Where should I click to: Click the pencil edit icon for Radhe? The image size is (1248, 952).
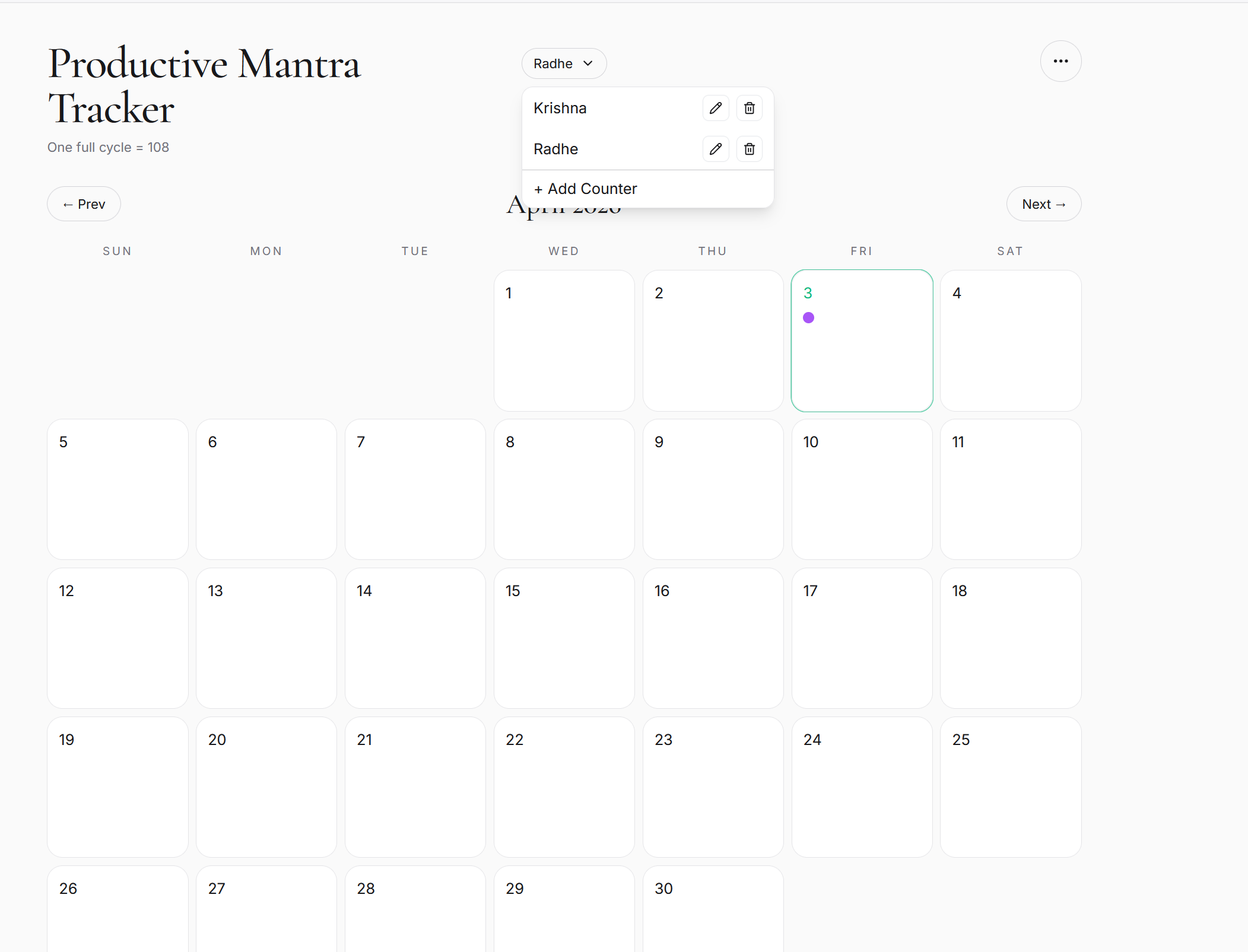click(716, 149)
